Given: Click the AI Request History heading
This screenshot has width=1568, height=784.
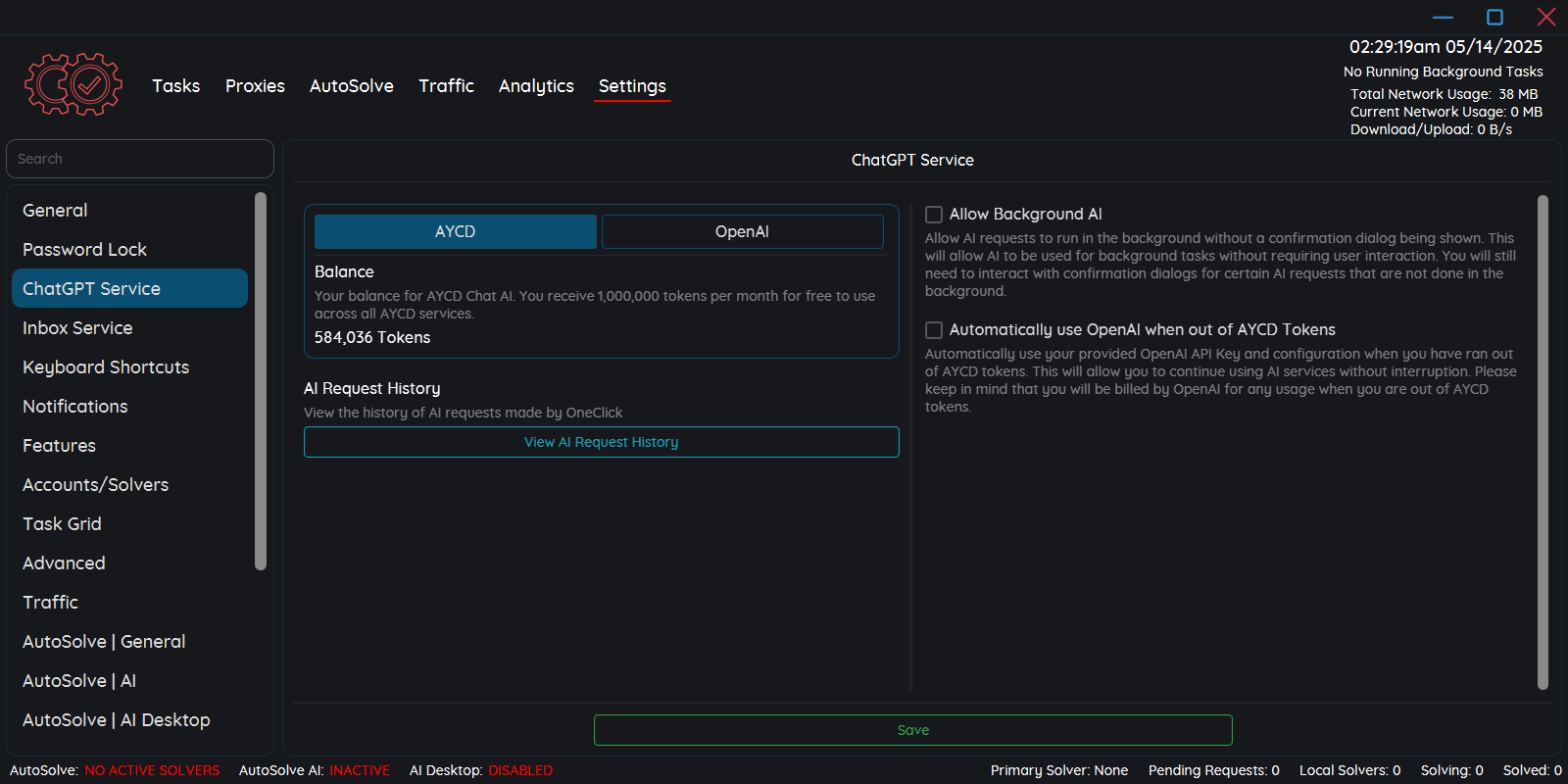Looking at the screenshot, I should coord(372,388).
